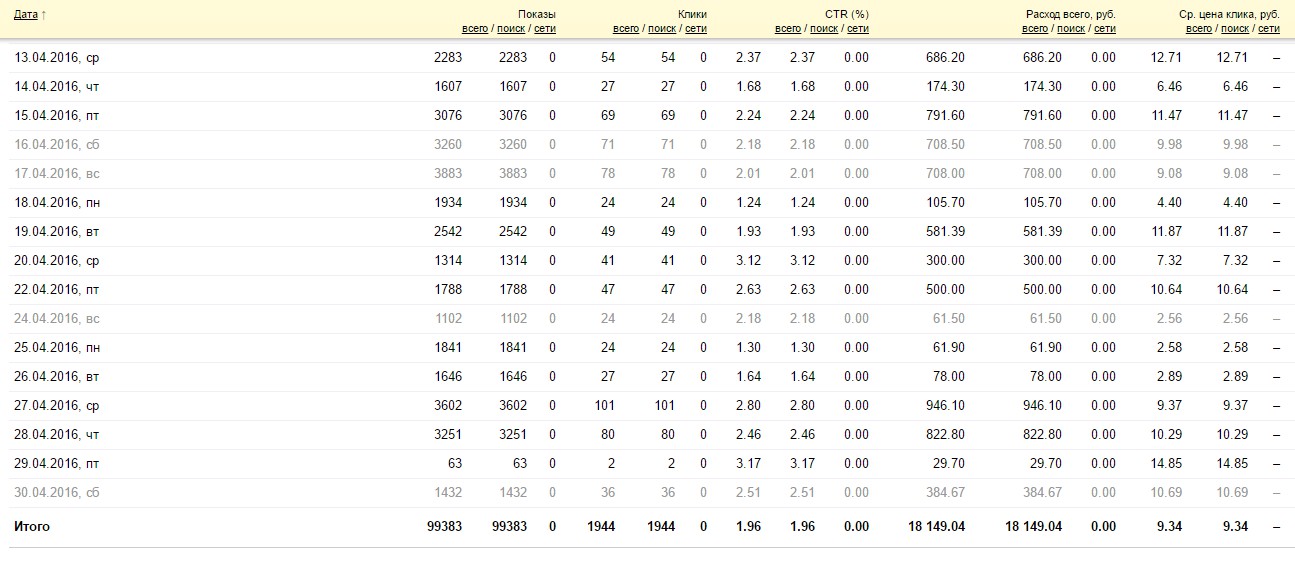
Task: Select the date row 18.04.2016, пн
Action: 57,203
